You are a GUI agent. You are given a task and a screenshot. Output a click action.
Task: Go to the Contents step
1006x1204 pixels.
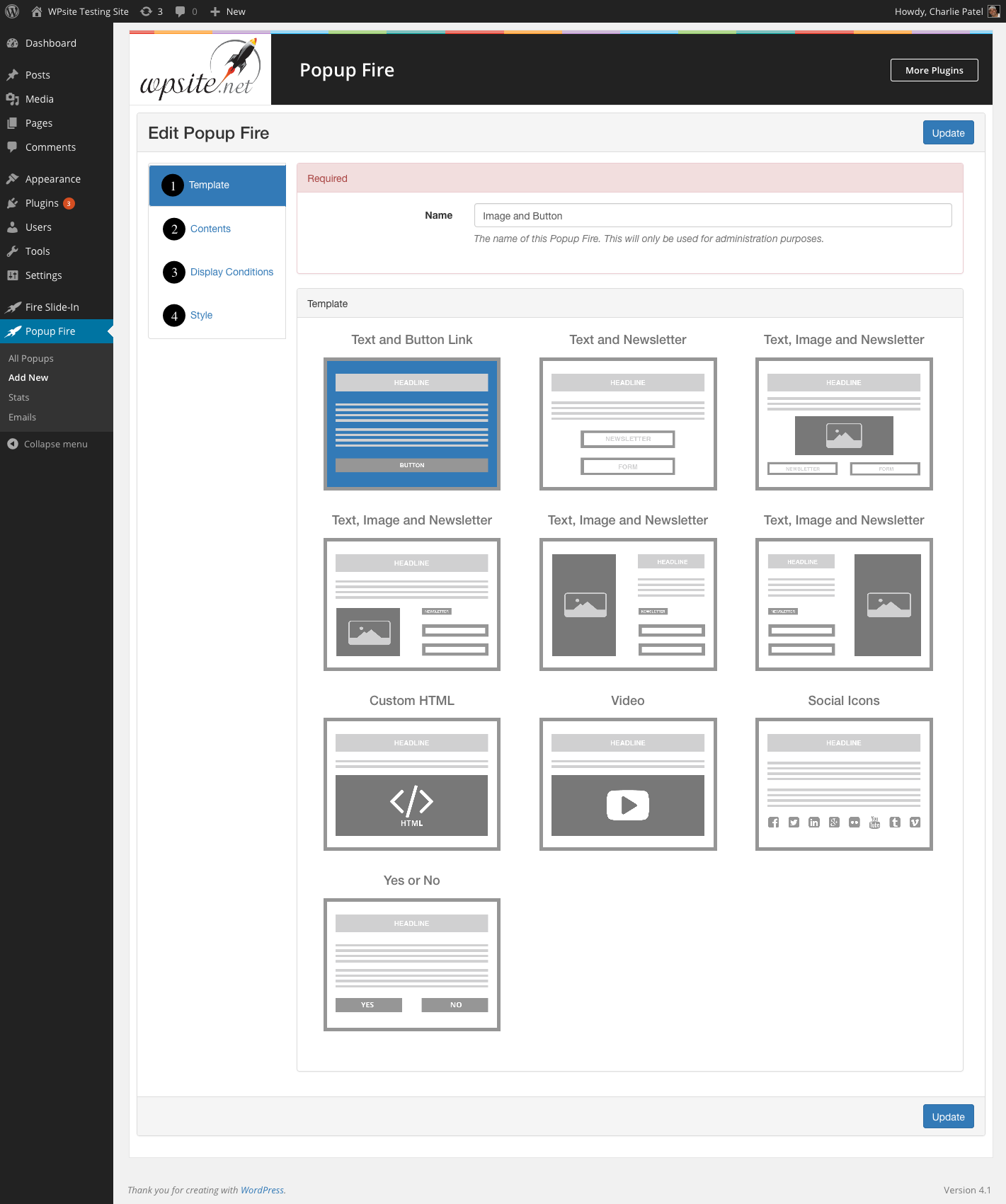pos(210,229)
